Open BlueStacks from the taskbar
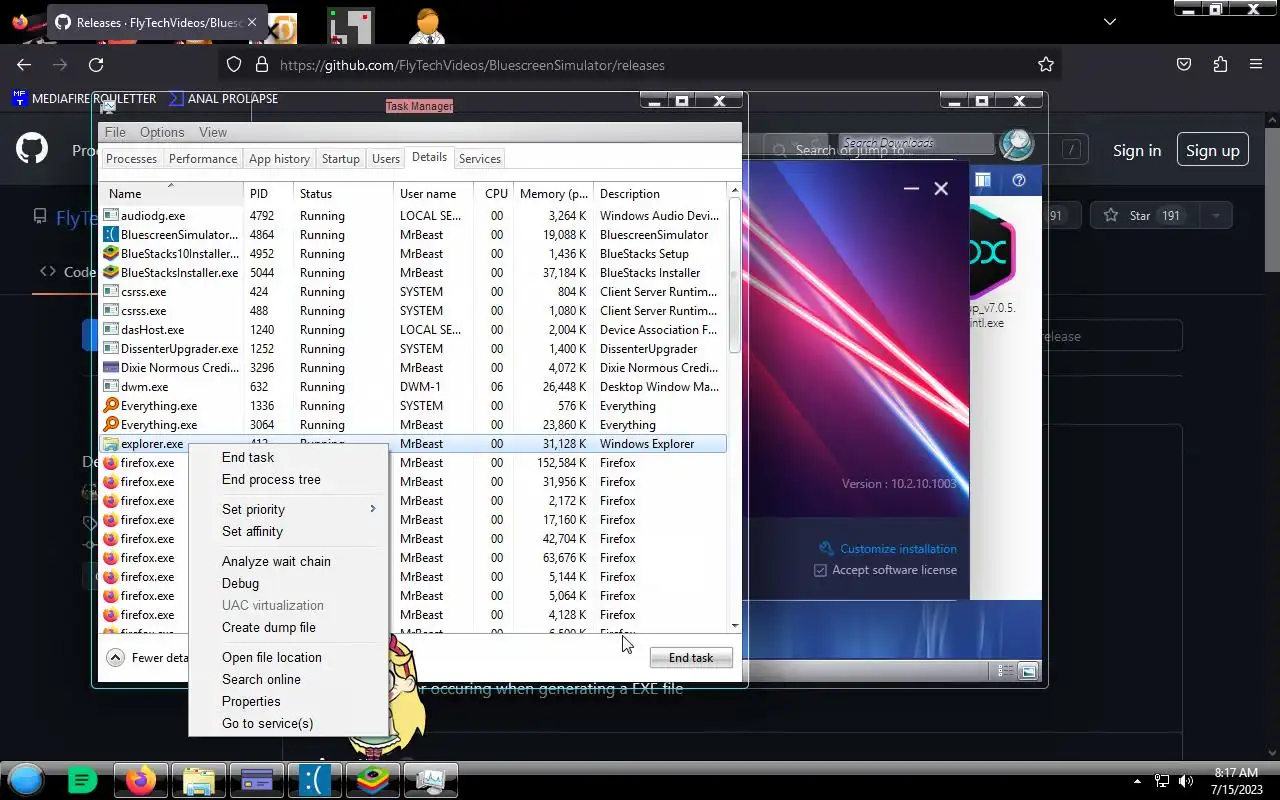This screenshot has height=800, width=1280. (x=373, y=780)
